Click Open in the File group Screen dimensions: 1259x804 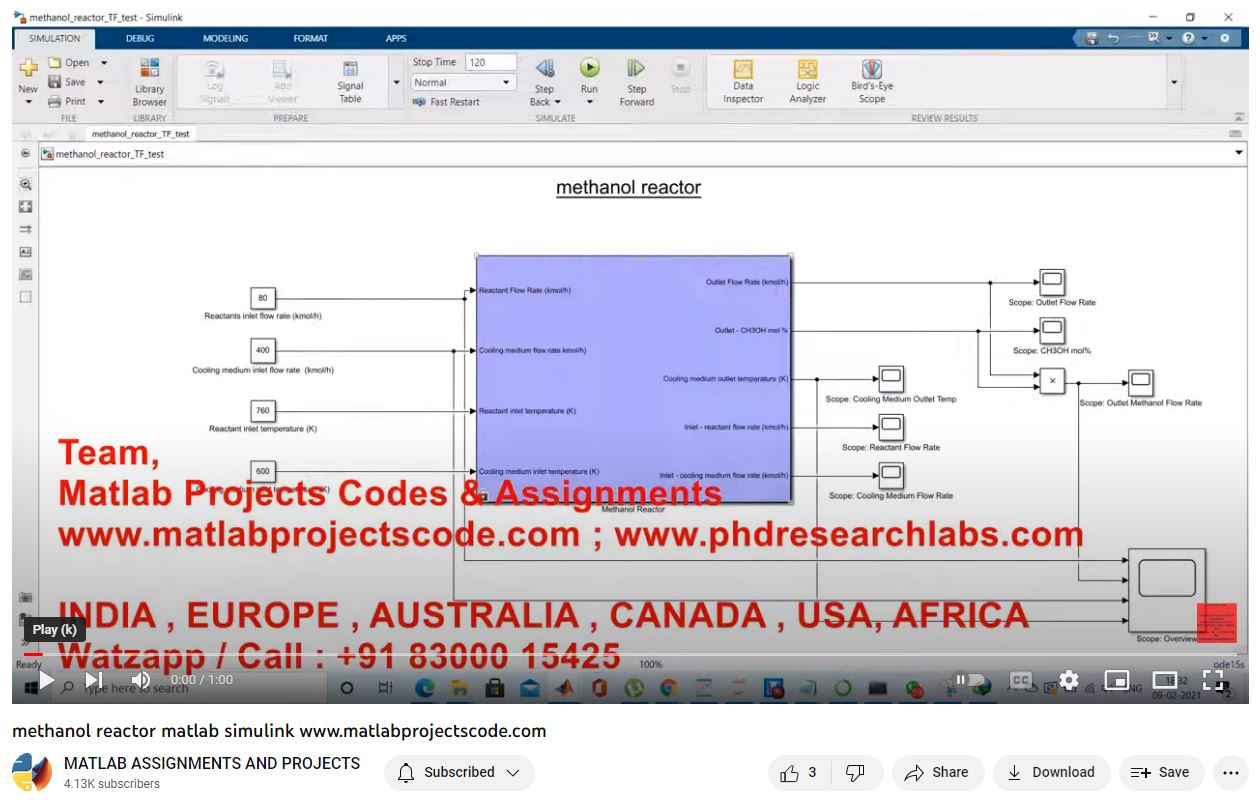point(69,63)
